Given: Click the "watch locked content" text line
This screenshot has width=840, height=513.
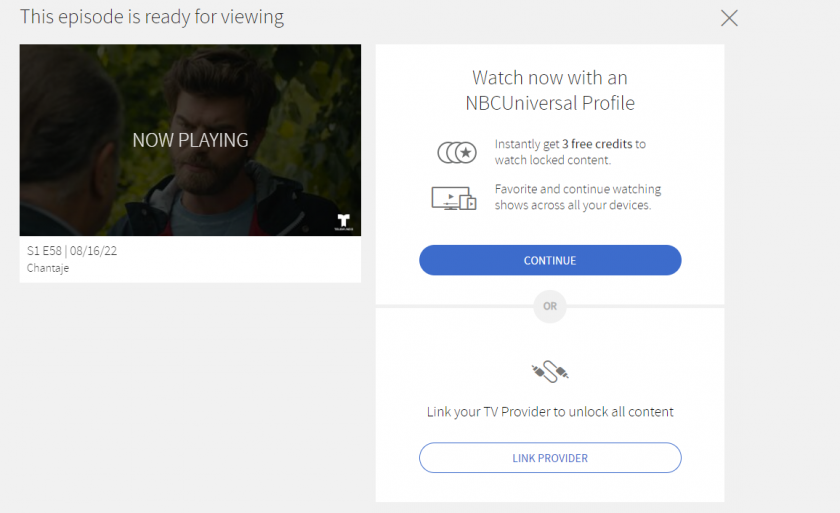Looking at the screenshot, I should pyautogui.click(x=552, y=160).
